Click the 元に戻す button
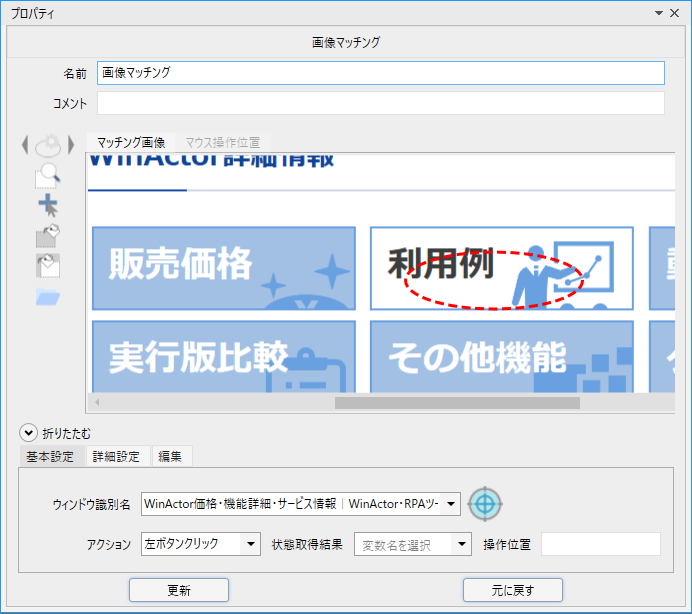Image resolution: width=692 pixels, height=614 pixels. click(512, 590)
